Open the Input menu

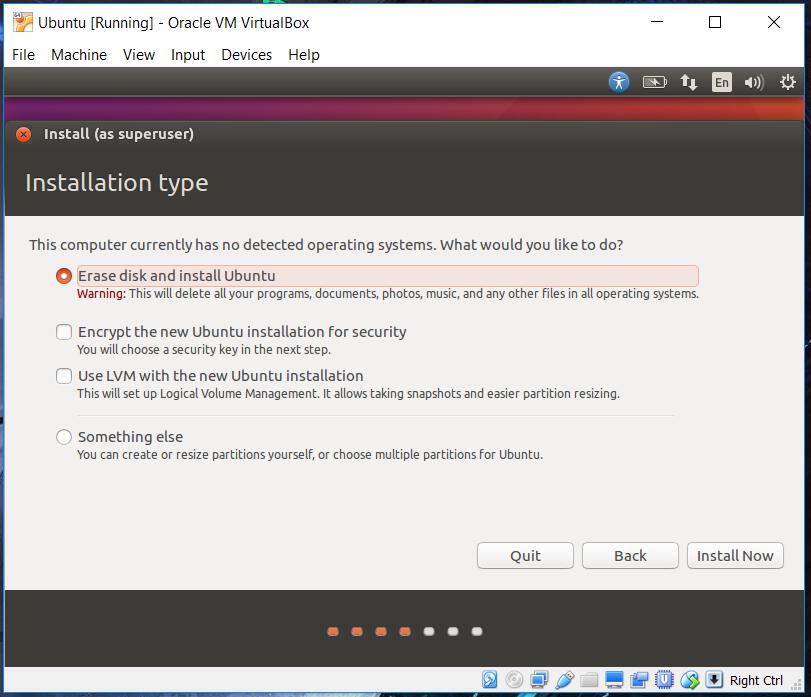click(x=188, y=55)
